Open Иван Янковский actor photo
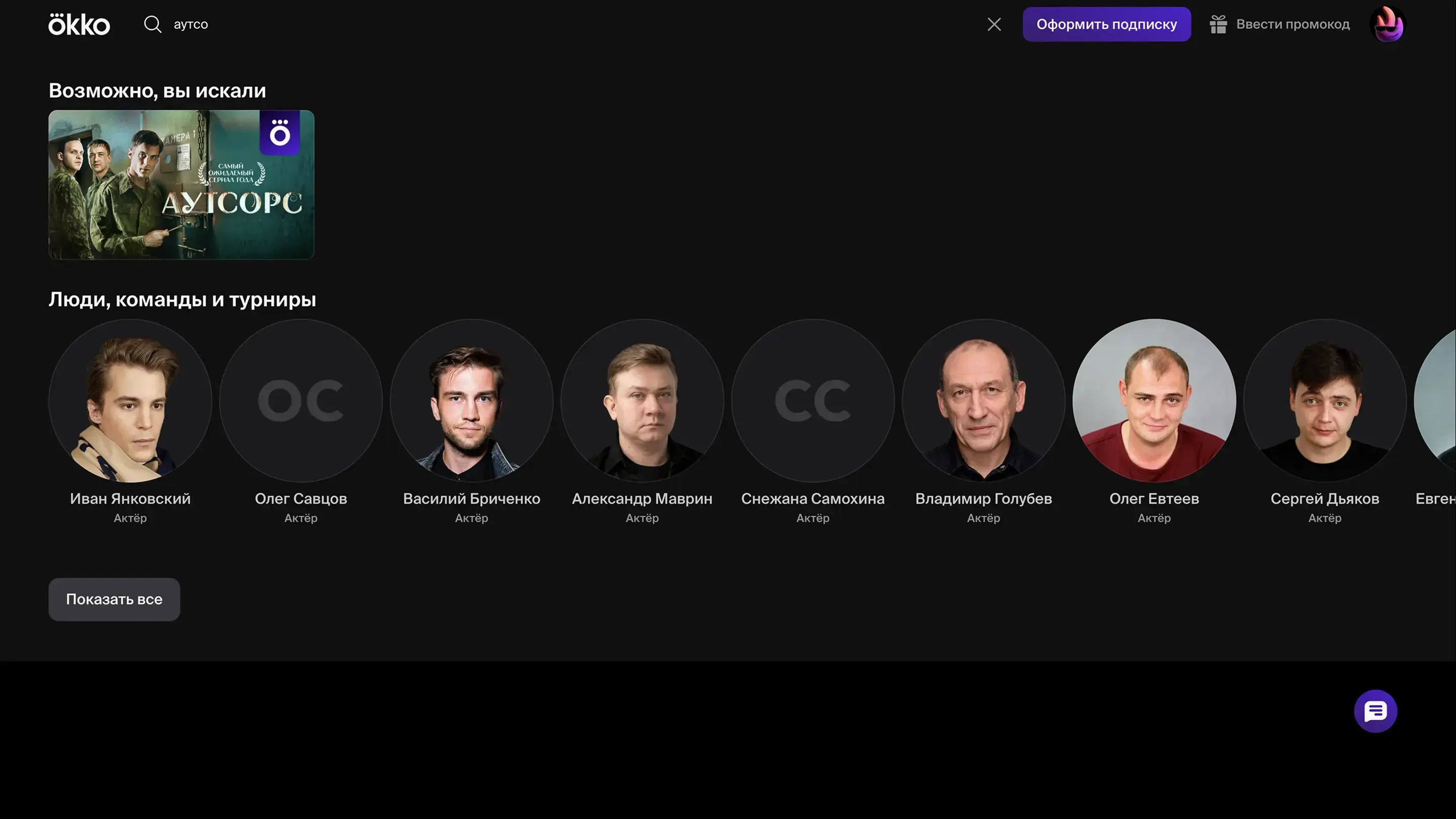Screen dimensions: 1456x819 coord(130,400)
